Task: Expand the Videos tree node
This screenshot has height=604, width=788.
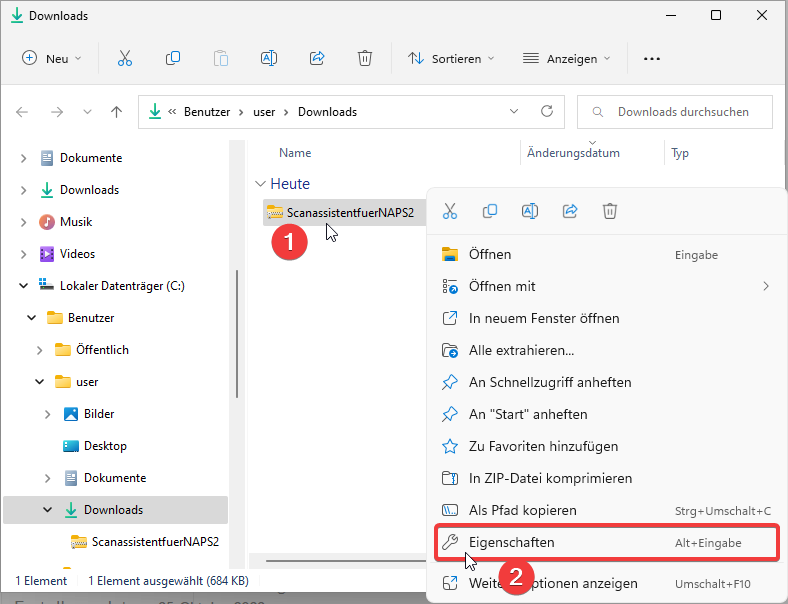Action: (x=23, y=254)
